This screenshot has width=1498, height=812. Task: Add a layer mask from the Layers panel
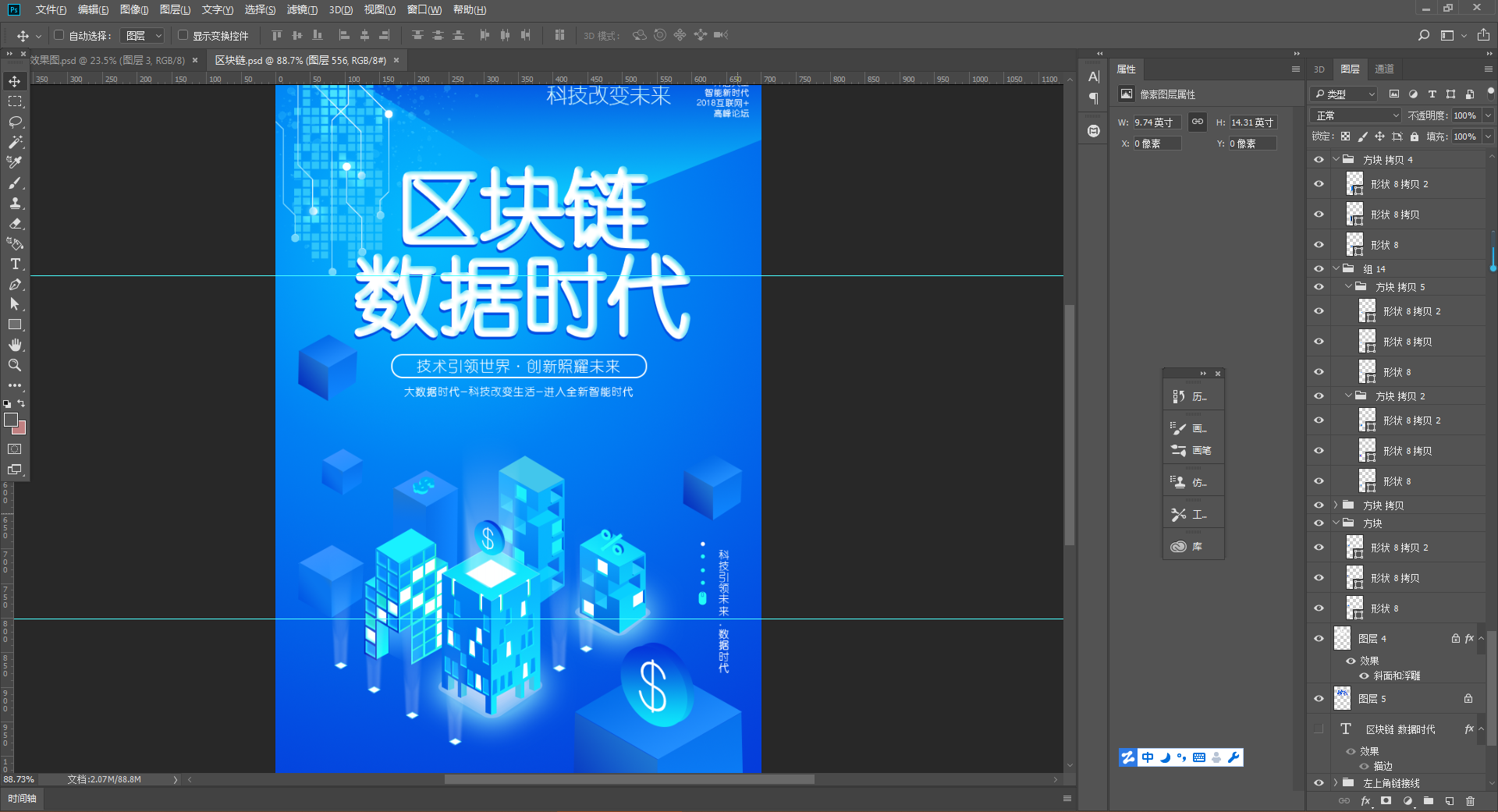coord(1386,800)
